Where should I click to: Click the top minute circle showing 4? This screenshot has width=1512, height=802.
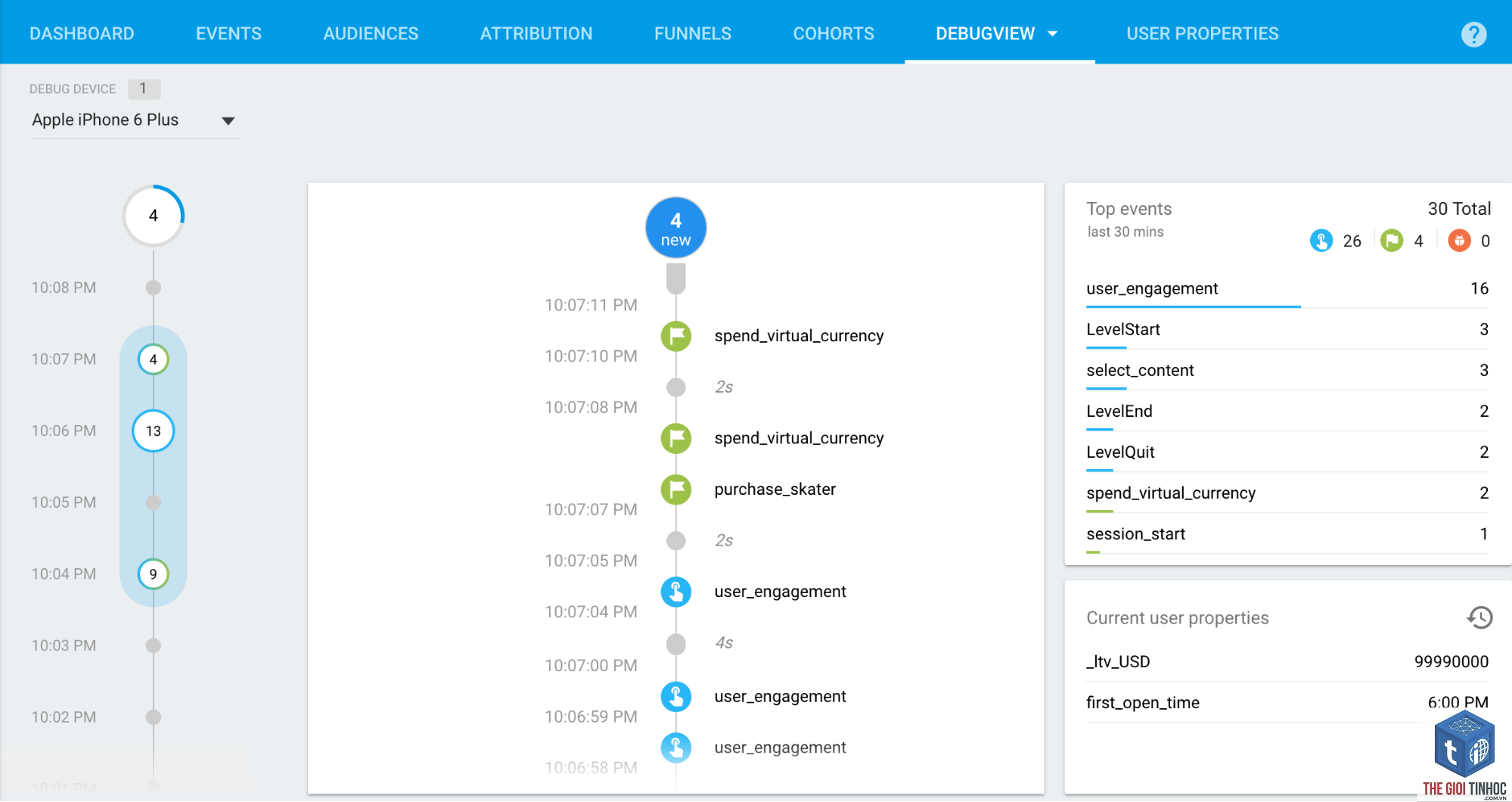(x=154, y=216)
